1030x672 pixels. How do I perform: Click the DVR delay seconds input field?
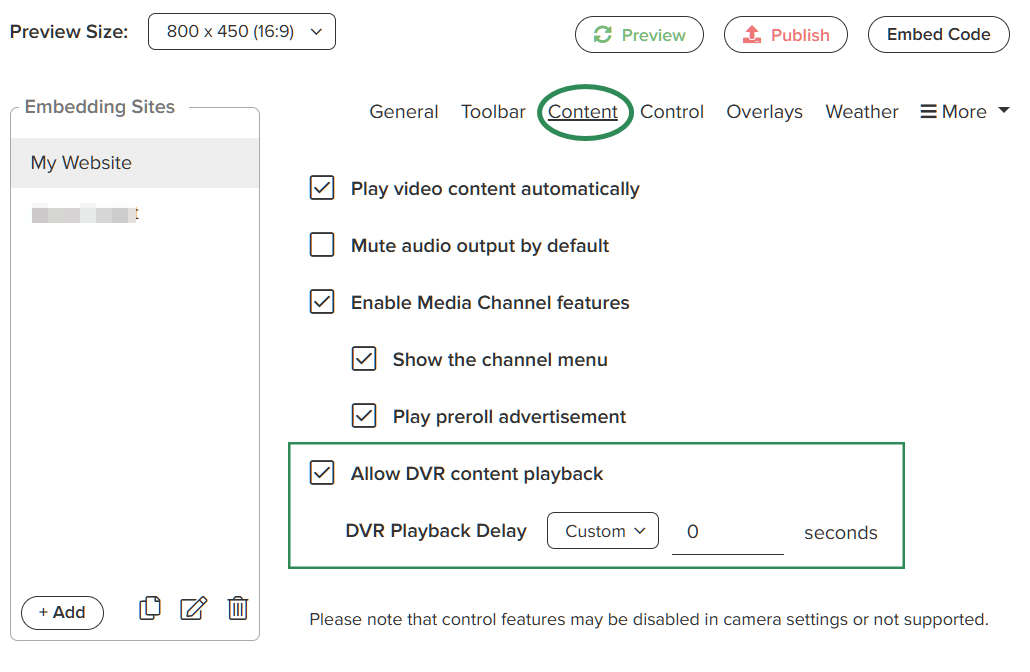coord(727,532)
